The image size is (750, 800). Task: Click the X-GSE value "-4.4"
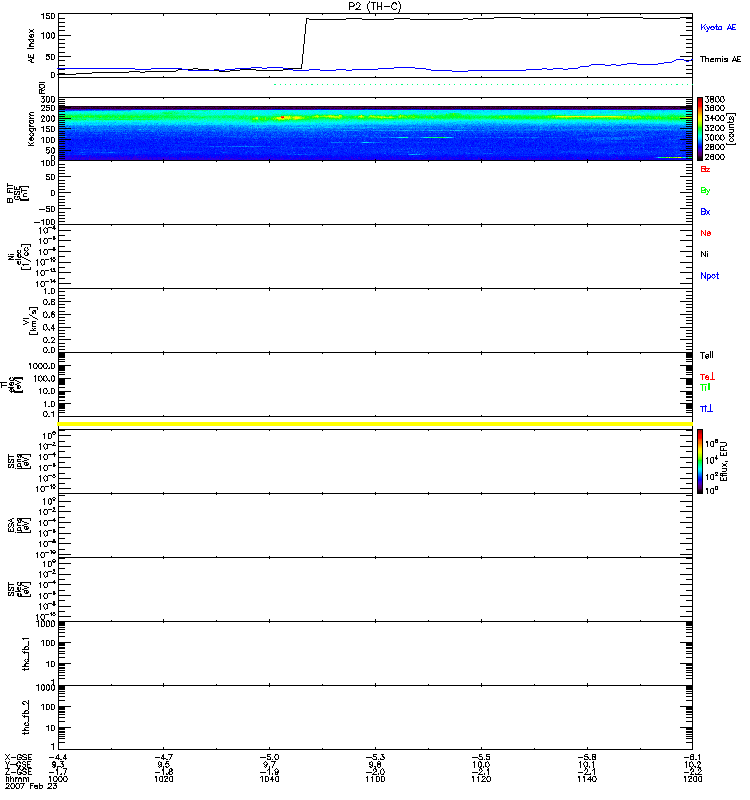click(x=58, y=757)
